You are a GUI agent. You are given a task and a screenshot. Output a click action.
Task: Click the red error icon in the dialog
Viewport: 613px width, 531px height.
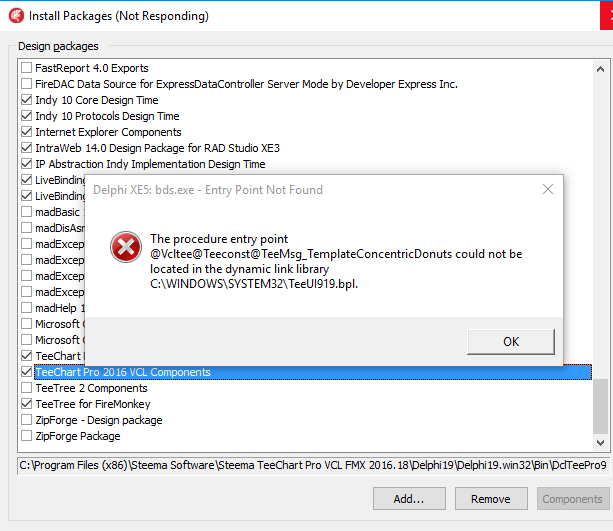[x=126, y=247]
